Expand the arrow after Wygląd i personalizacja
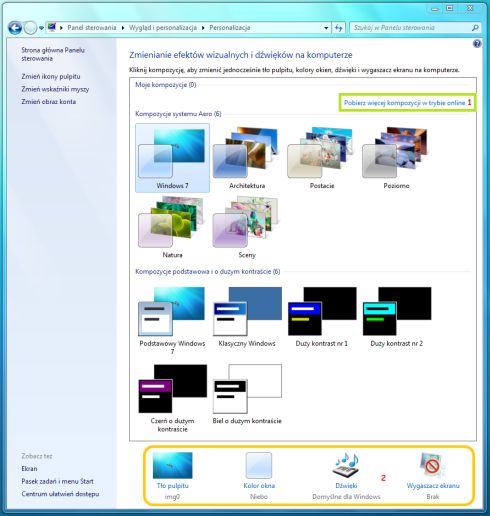 (203, 28)
